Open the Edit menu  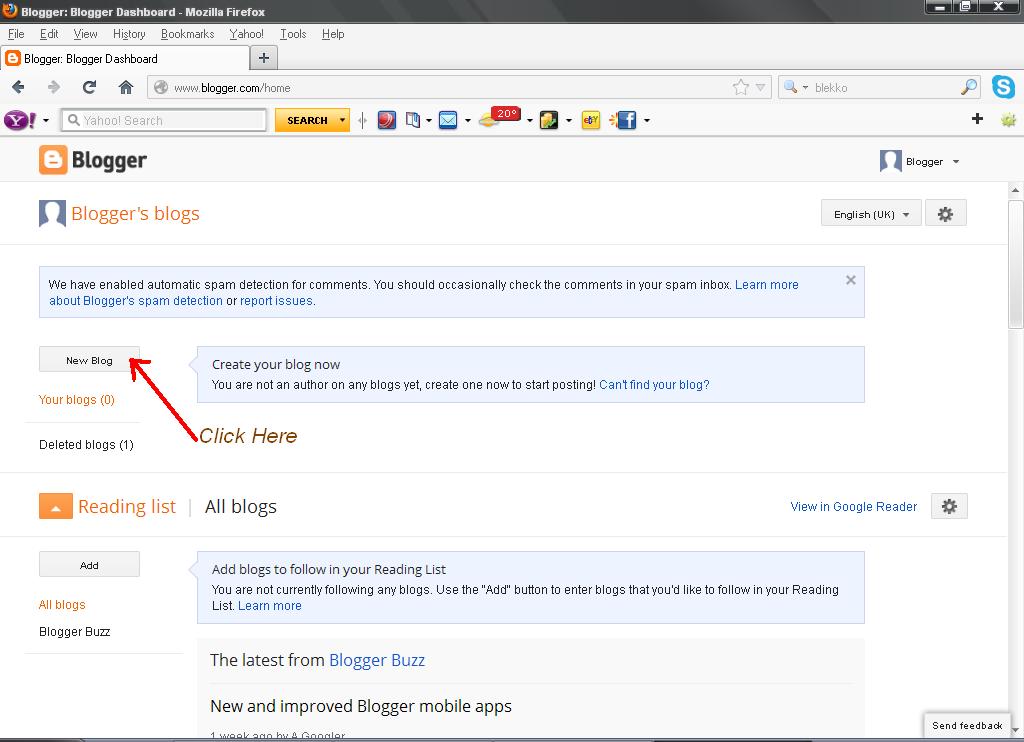(x=49, y=34)
